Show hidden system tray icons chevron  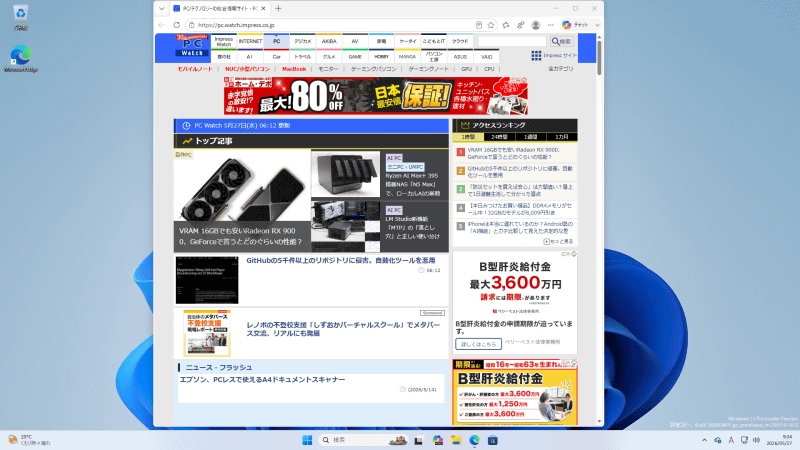pyautogui.click(x=705, y=440)
